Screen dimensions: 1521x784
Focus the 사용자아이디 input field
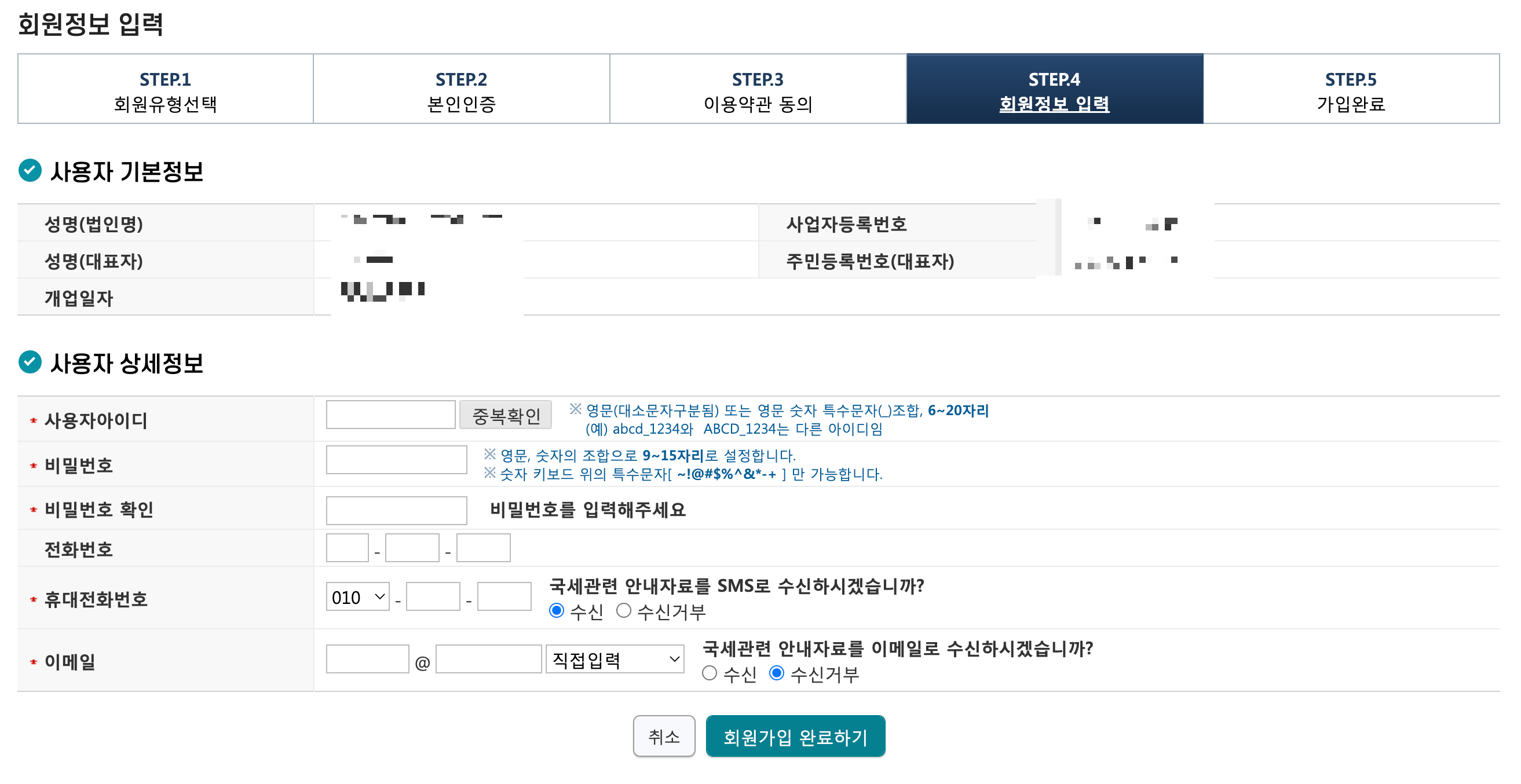point(390,415)
